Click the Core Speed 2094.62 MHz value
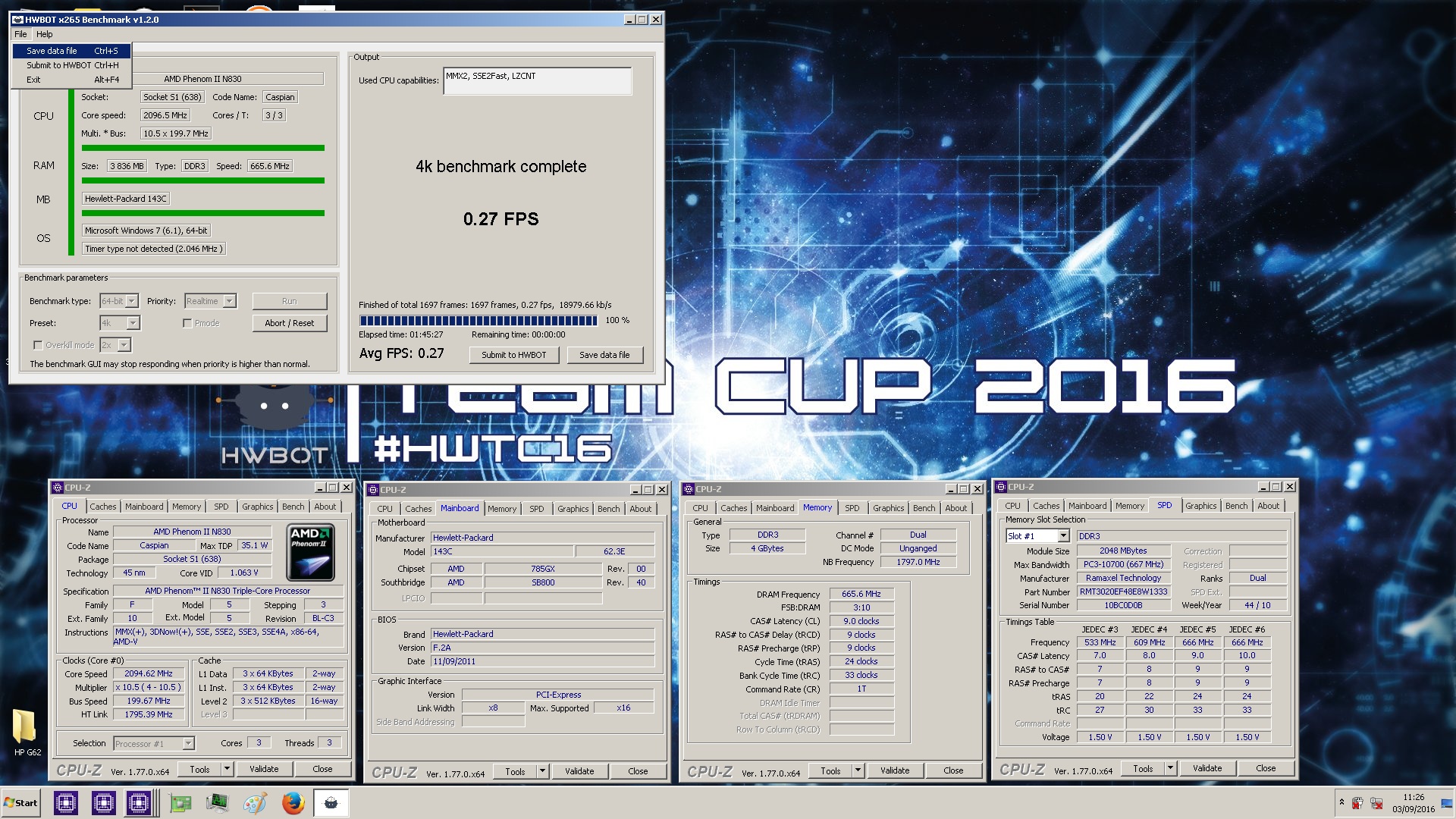Image resolution: width=1456 pixels, height=819 pixels. pos(149,673)
